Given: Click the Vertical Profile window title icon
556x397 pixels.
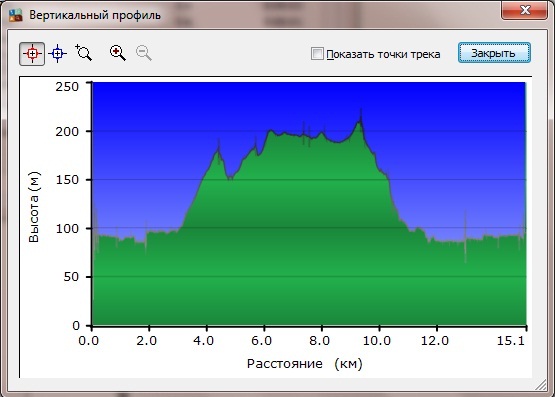Looking at the screenshot, I should pyautogui.click(x=16, y=15).
